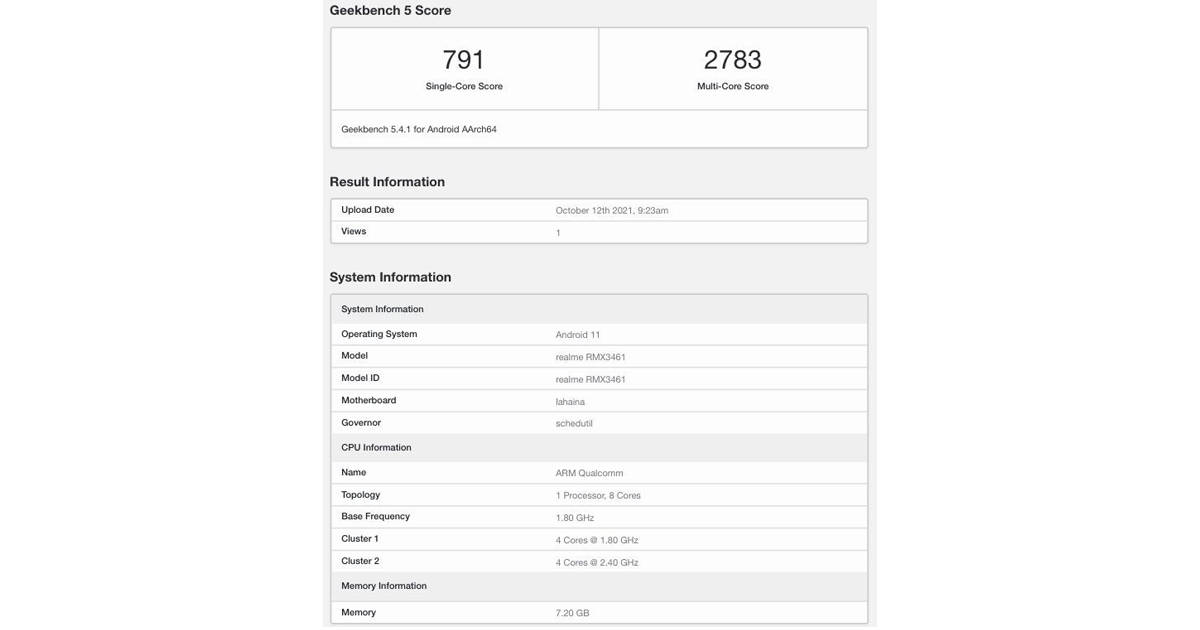Select the Geekbench 5 Score heading

[390, 7]
